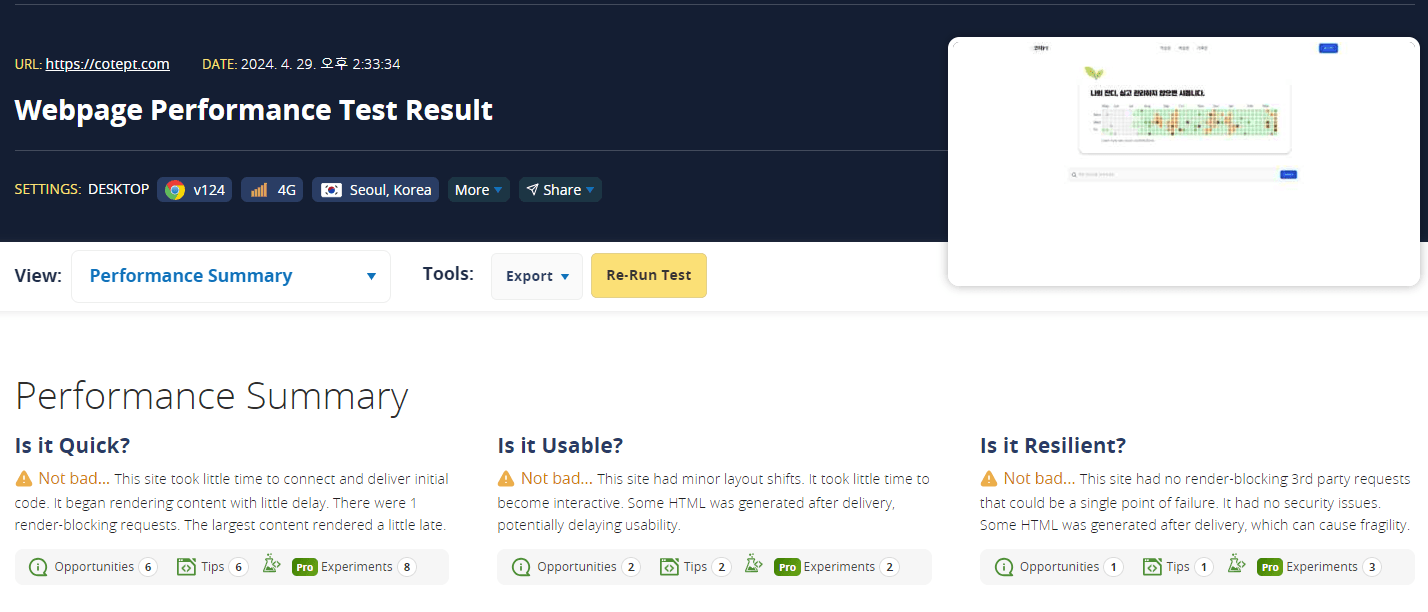Click the render-blocking requests count link
The image size is (1428, 612).
point(414,502)
